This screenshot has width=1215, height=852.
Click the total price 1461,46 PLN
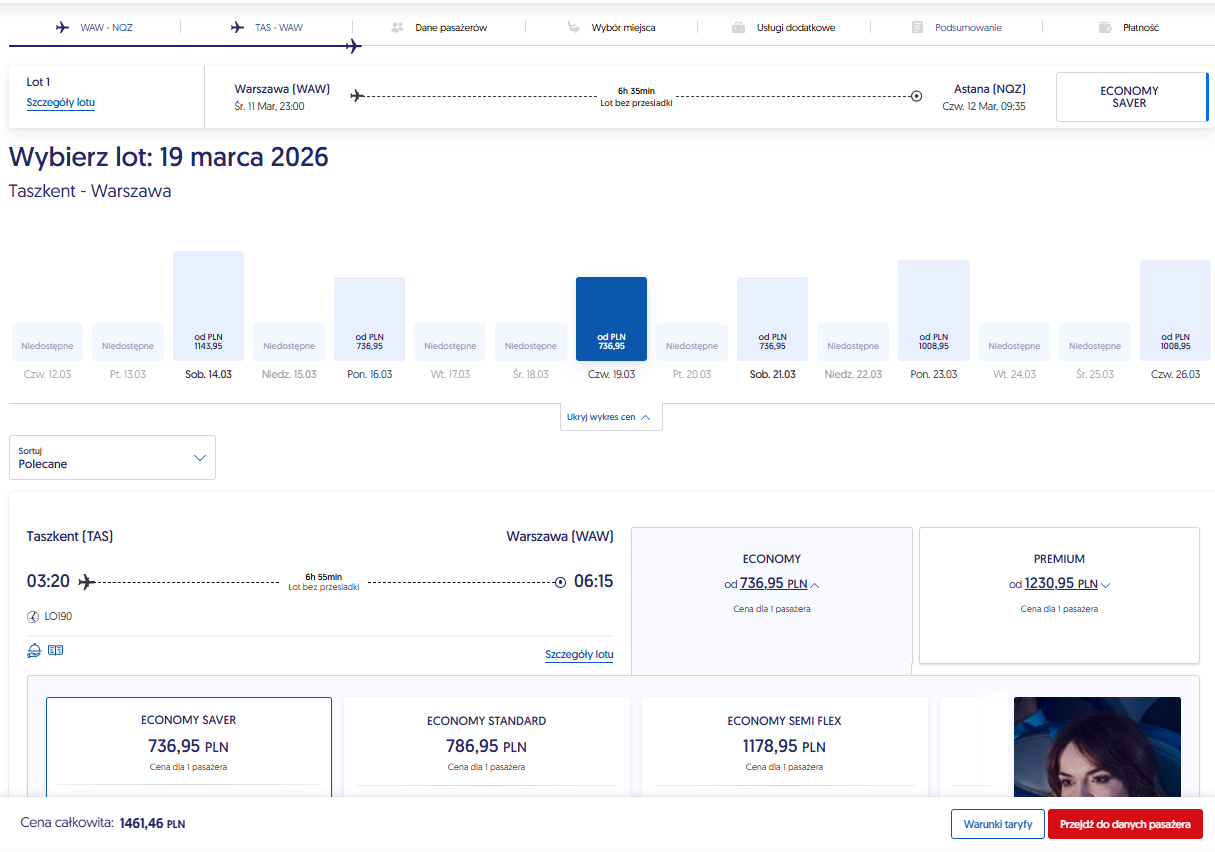pyautogui.click(x=152, y=824)
